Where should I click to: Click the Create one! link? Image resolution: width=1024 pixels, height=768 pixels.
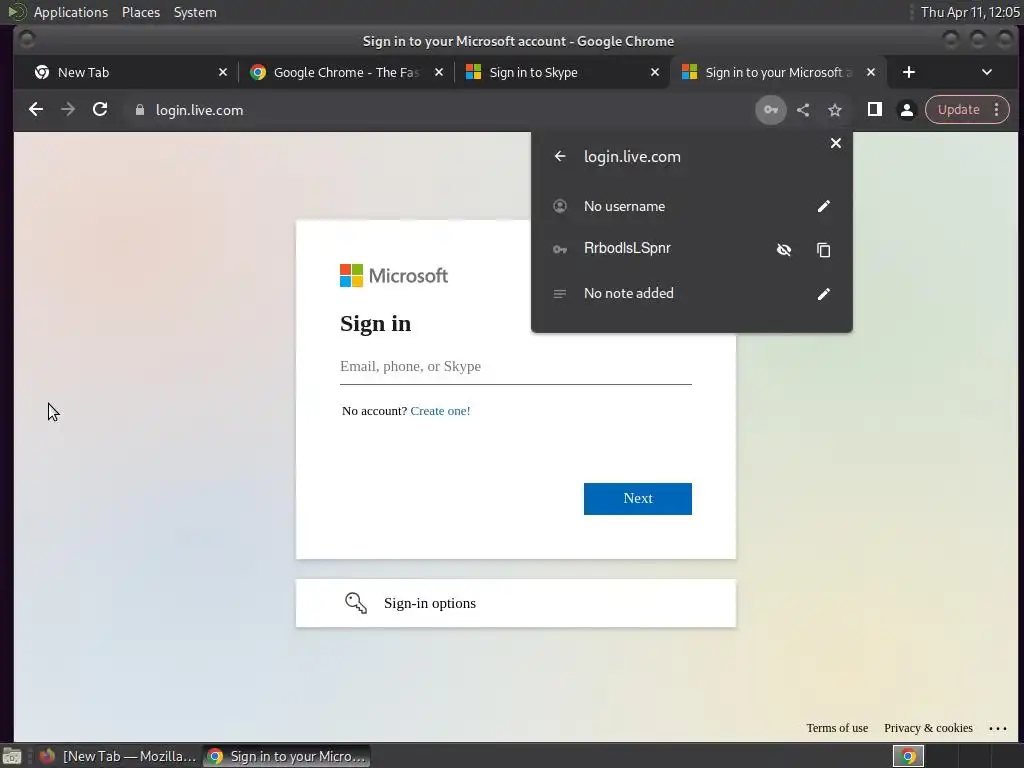(x=440, y=411)
